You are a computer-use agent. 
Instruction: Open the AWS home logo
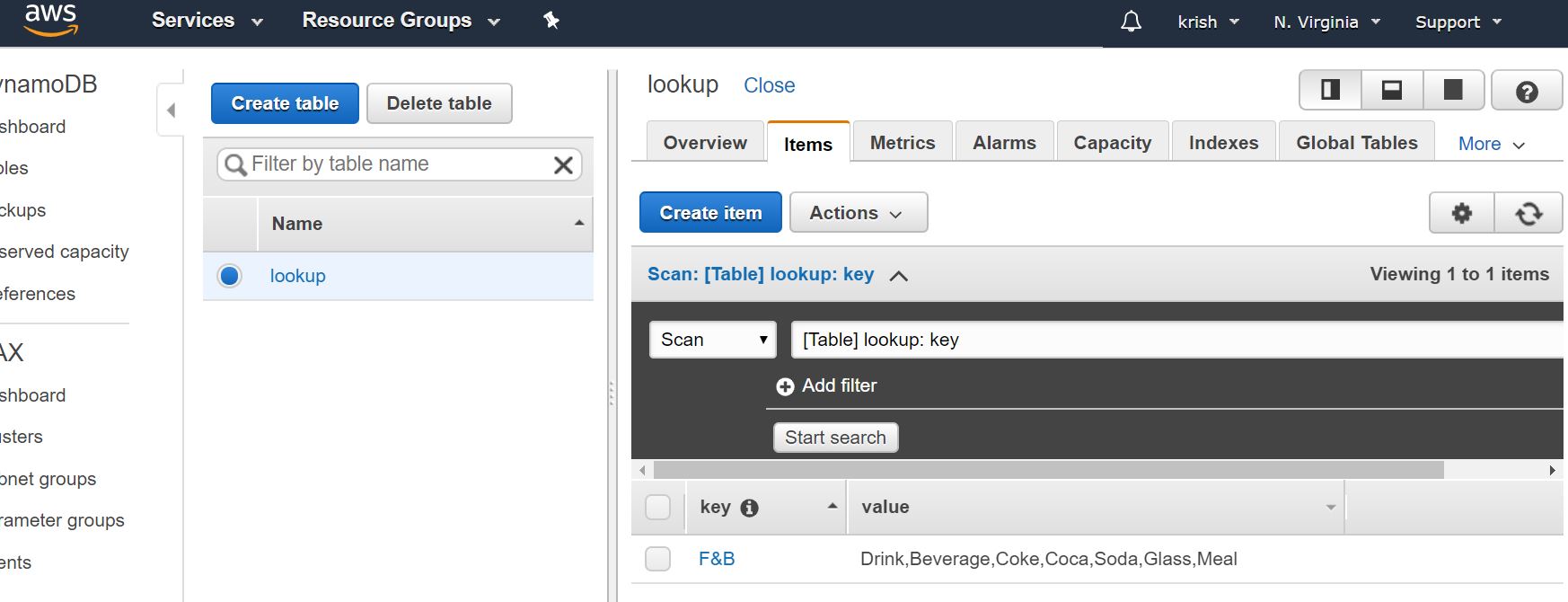pos(51,20)
